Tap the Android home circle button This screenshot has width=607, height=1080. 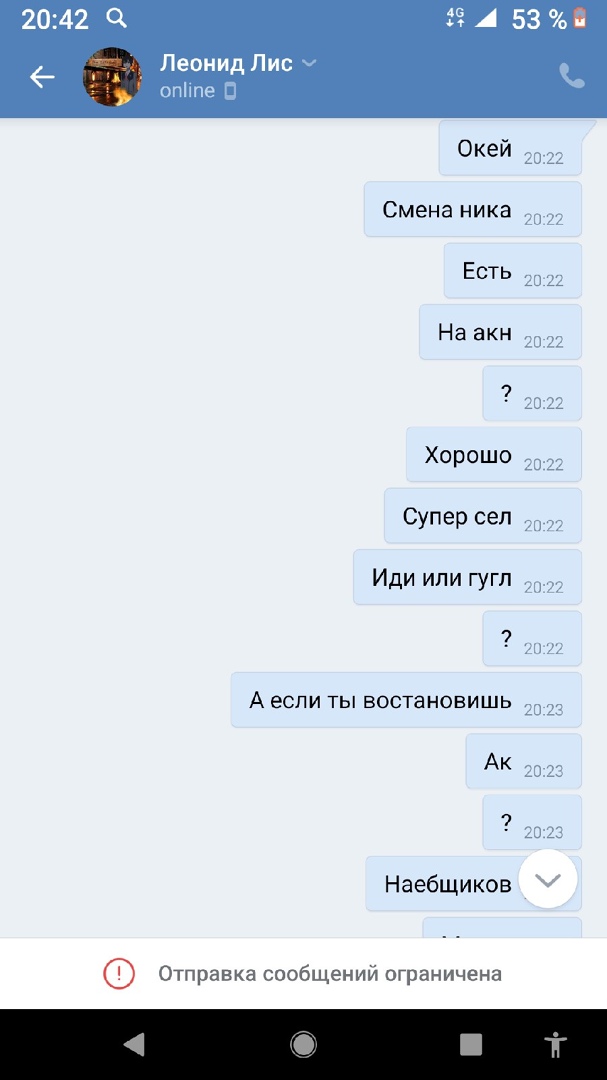click(303, 1045)
